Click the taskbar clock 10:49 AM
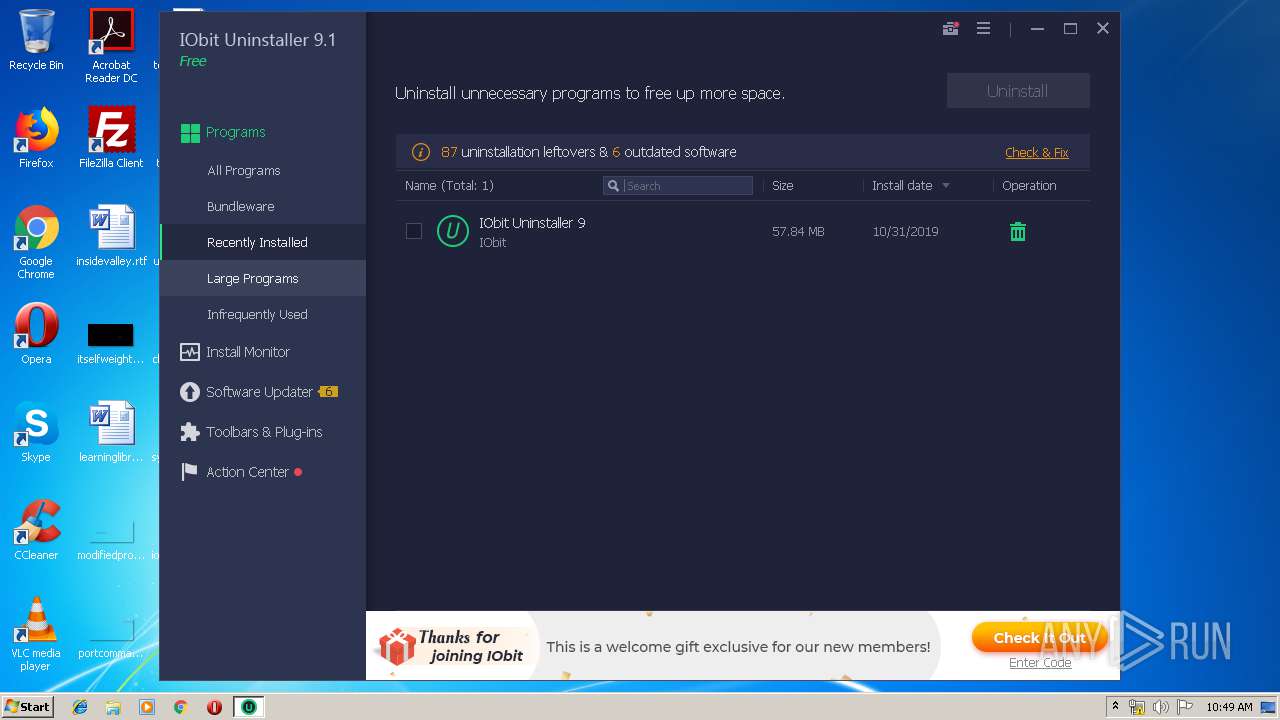Image resolution: width=1280 pixels, height=720 pixels. point(1229,707)
